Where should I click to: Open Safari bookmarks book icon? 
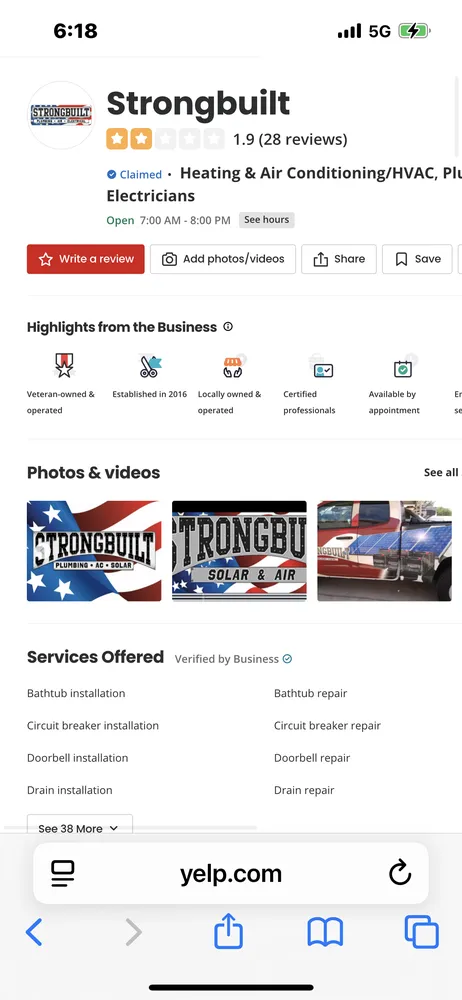click(x=325, y=932)
